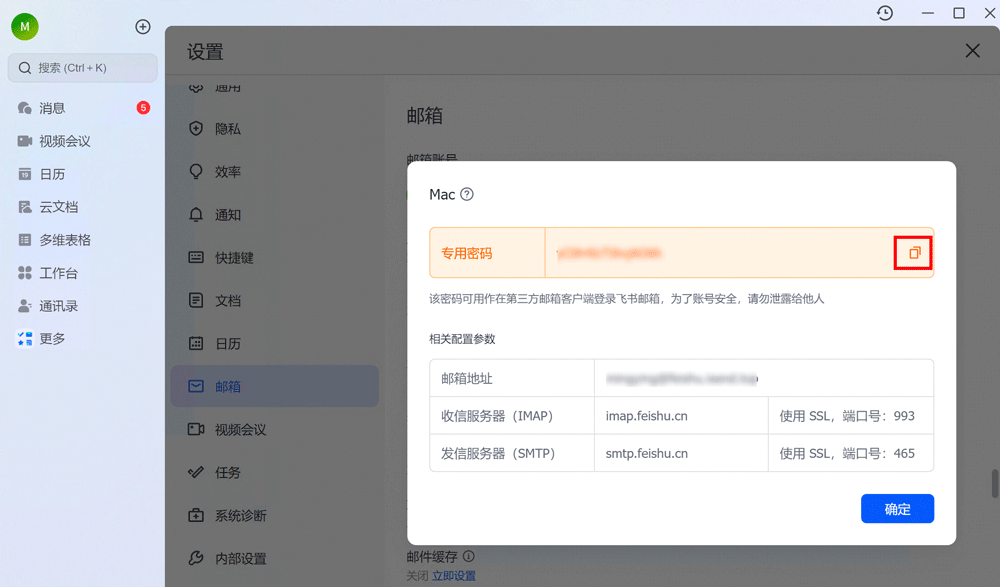Click the search (Ctrl+K) input field

pyautogui.click(x=80, y=67)
